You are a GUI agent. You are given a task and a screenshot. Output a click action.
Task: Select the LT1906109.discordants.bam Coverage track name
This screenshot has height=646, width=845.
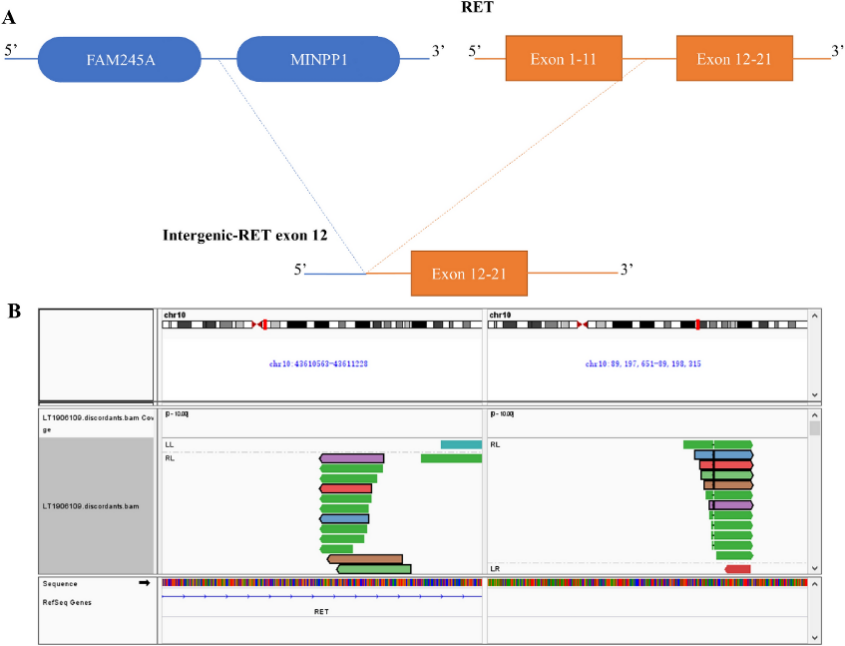96,421
